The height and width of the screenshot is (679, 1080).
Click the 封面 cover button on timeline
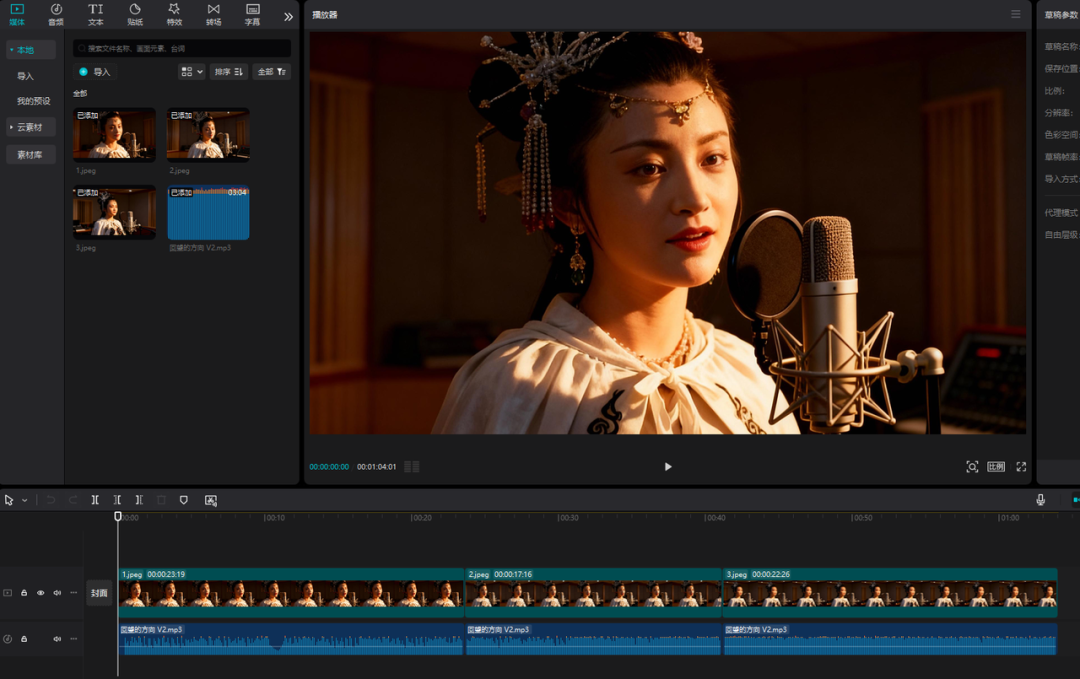pos(99,593)
